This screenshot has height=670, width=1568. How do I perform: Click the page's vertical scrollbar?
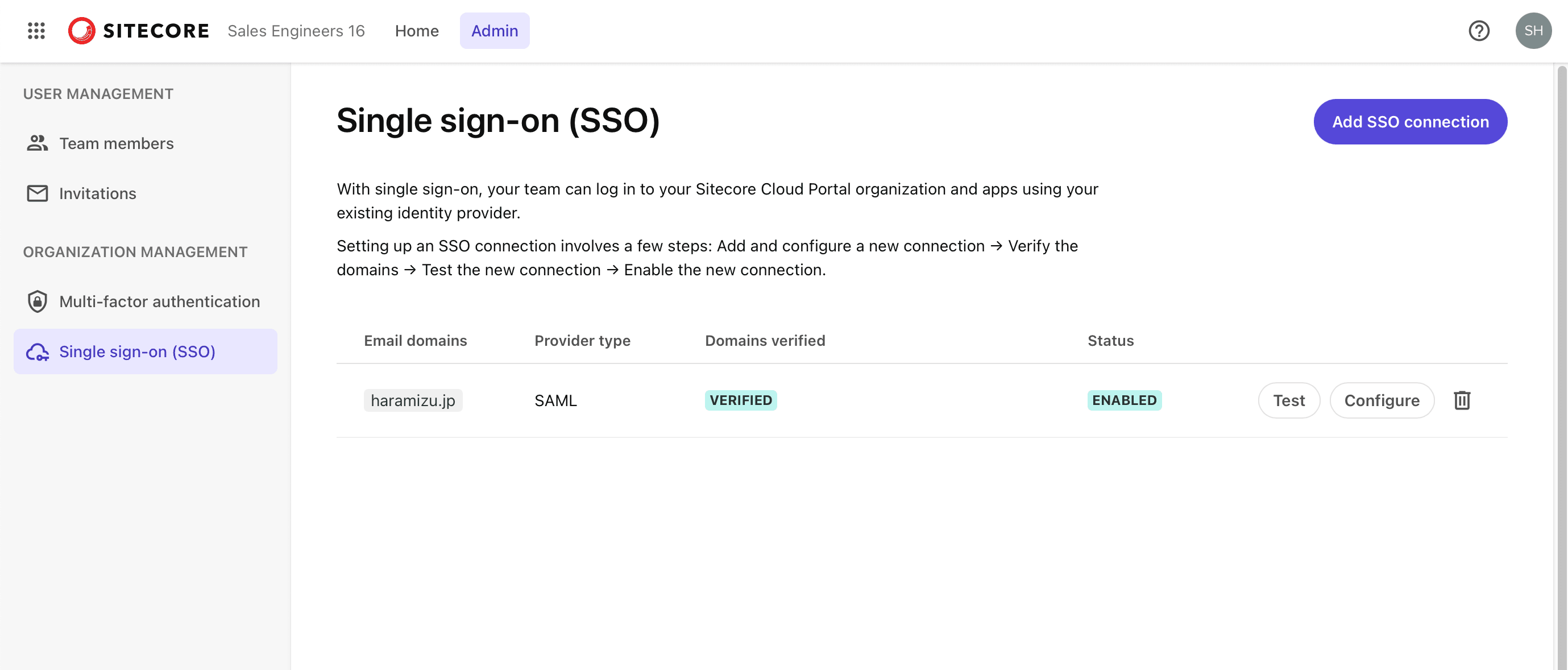coord(1561,366)
